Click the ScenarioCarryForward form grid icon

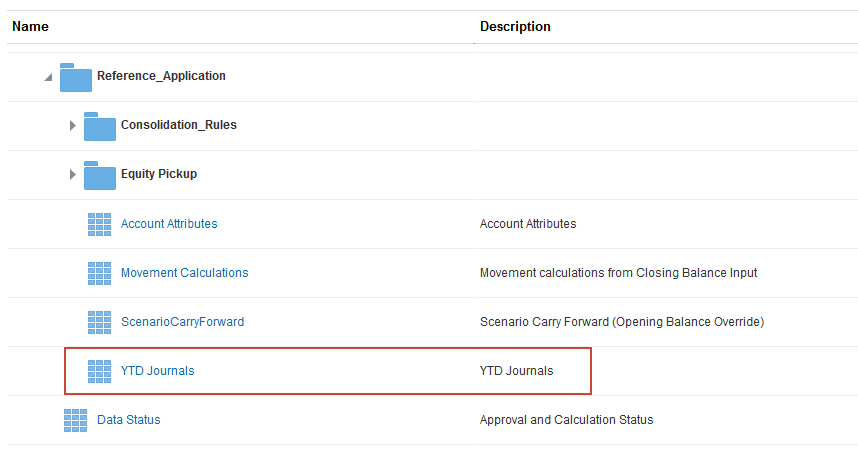[99, 322]
